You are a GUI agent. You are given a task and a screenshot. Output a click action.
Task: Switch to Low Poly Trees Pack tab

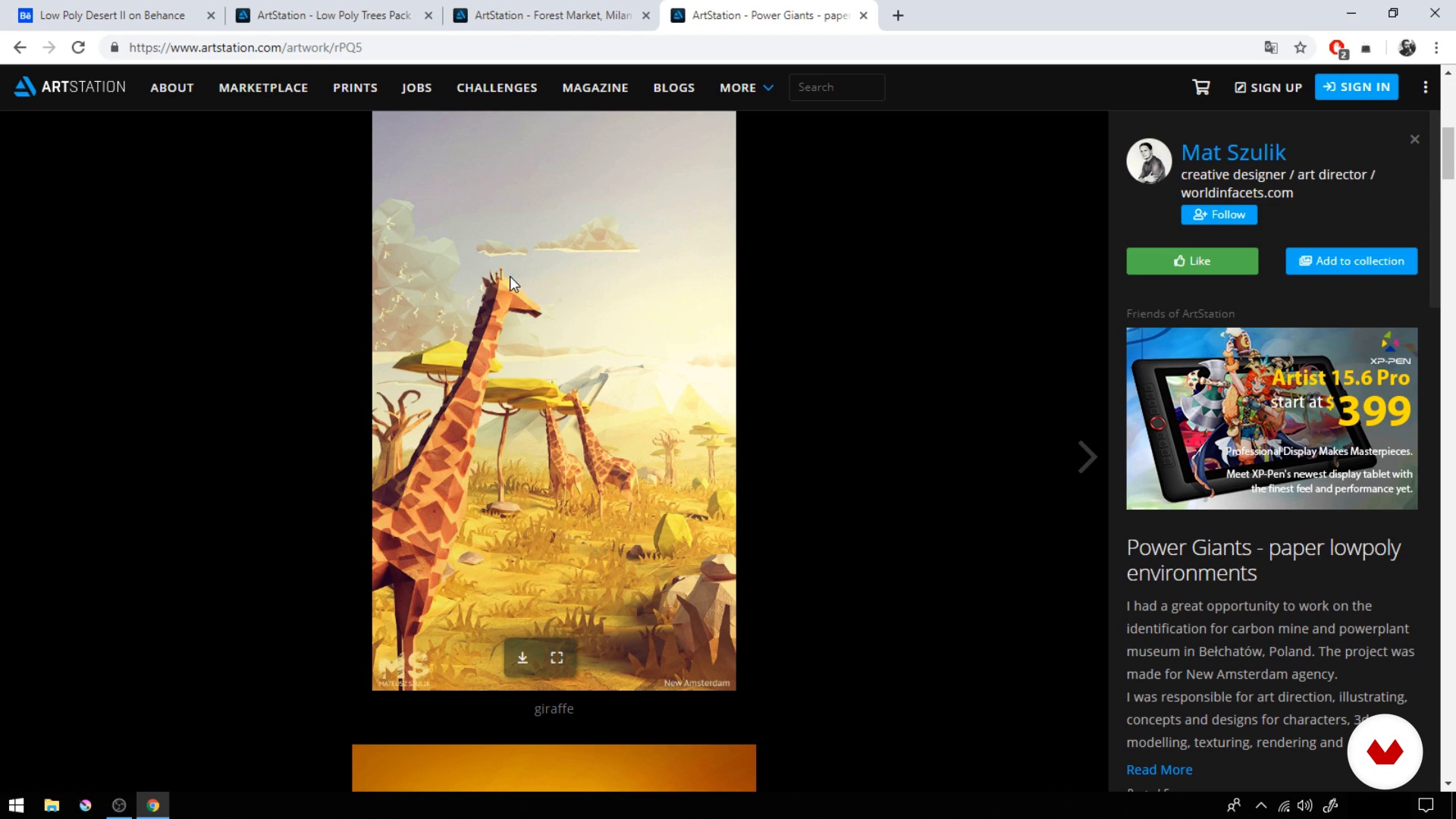(334, 15)
